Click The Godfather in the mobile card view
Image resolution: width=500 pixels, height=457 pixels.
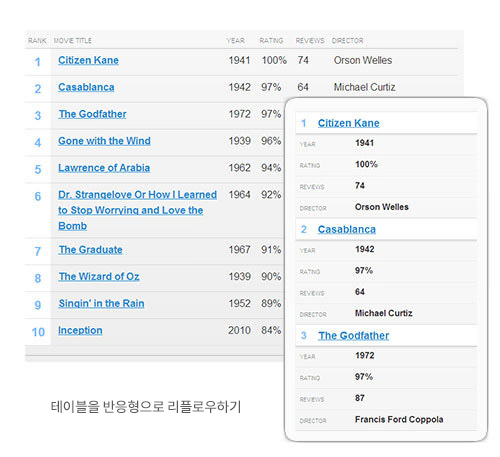click(x=353, y=336)
